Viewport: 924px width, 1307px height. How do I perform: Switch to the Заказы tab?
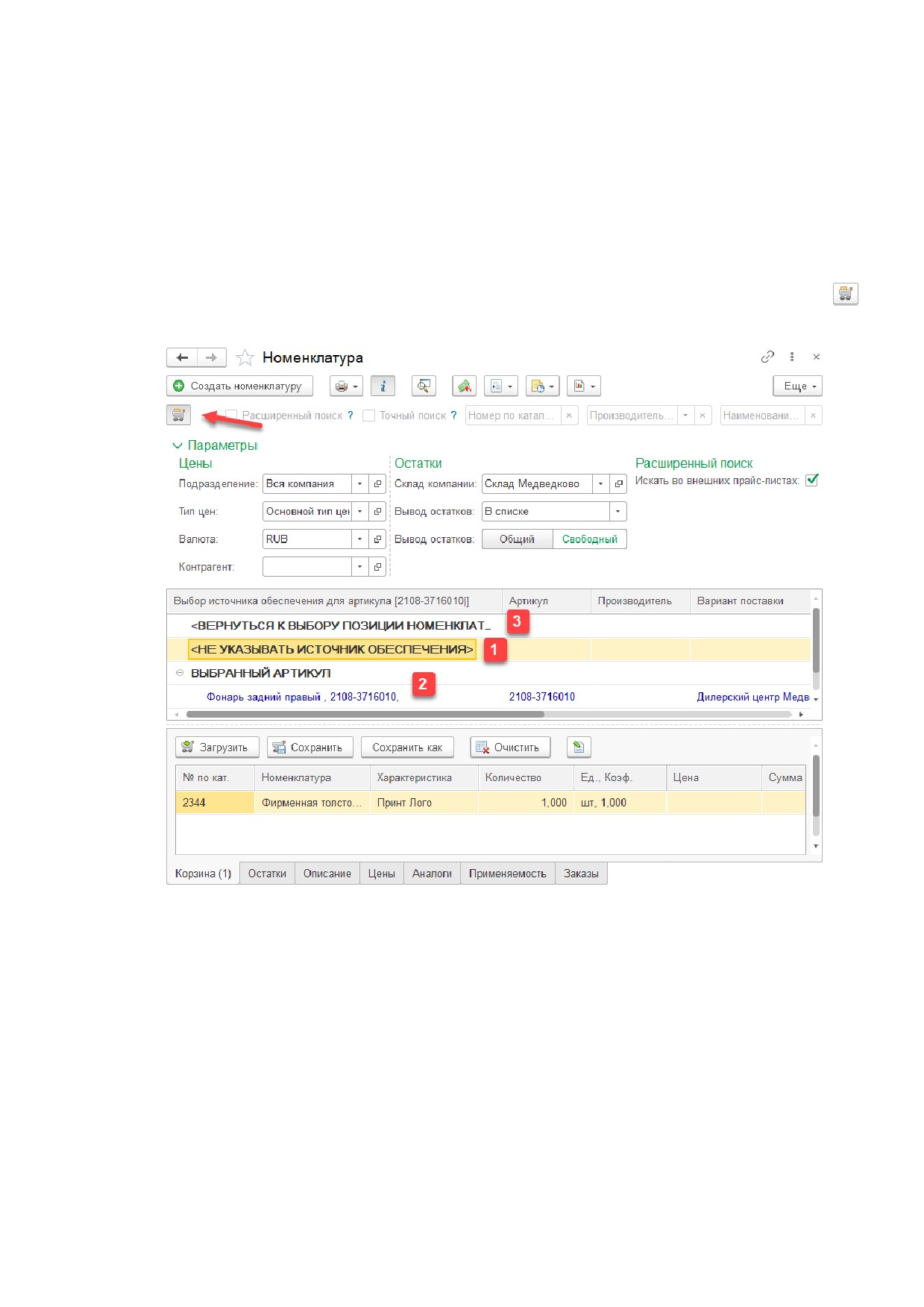[581, 873]
